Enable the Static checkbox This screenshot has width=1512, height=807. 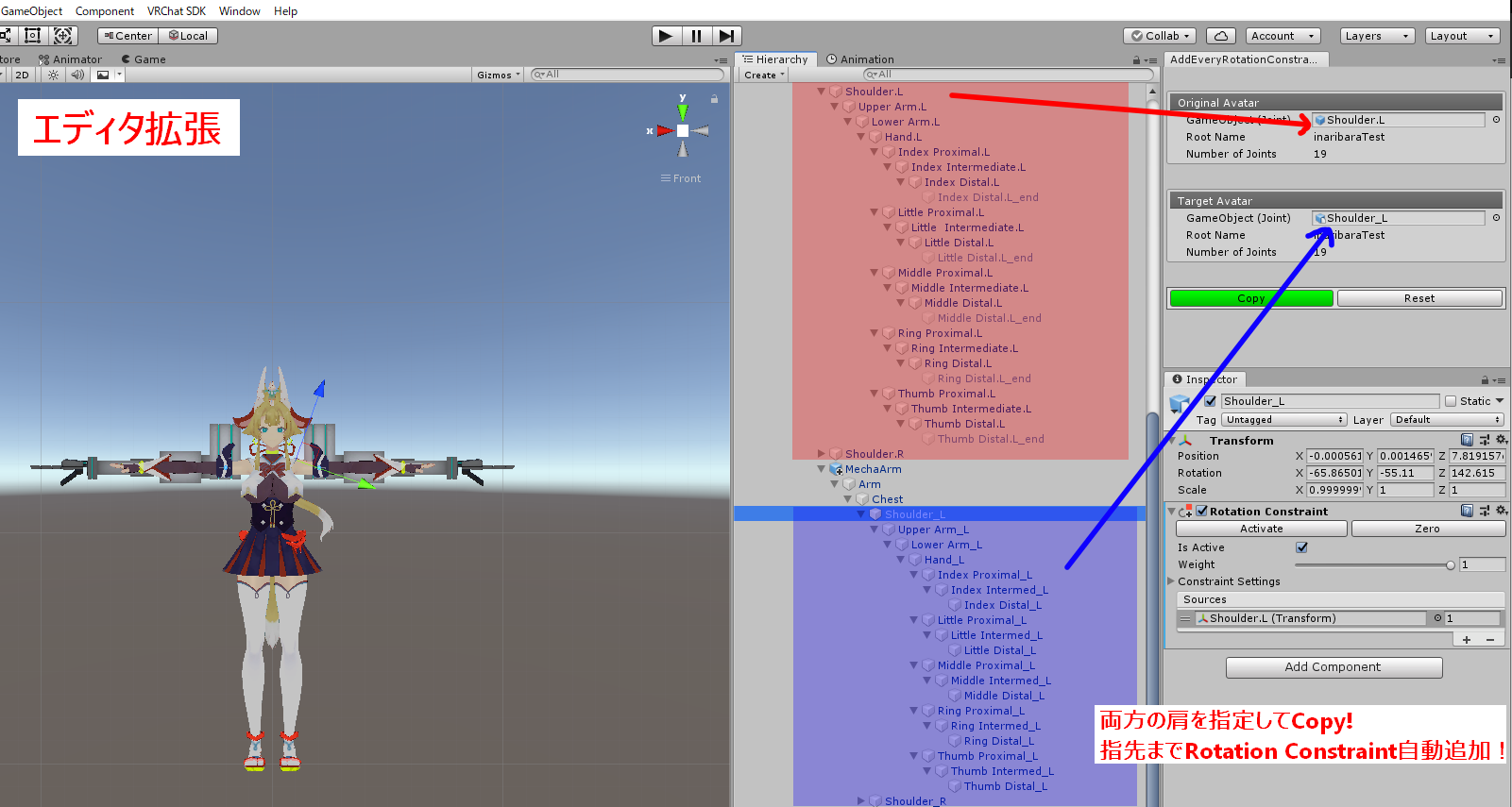1451,401
